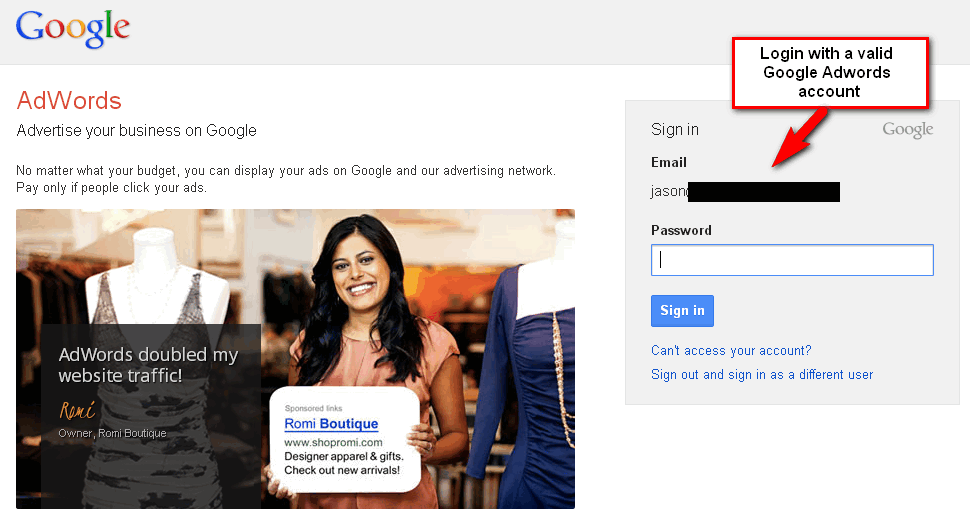Click the "Check out new arrivals!" ad line
Screen dimensions: 970x515
point(342,470)
